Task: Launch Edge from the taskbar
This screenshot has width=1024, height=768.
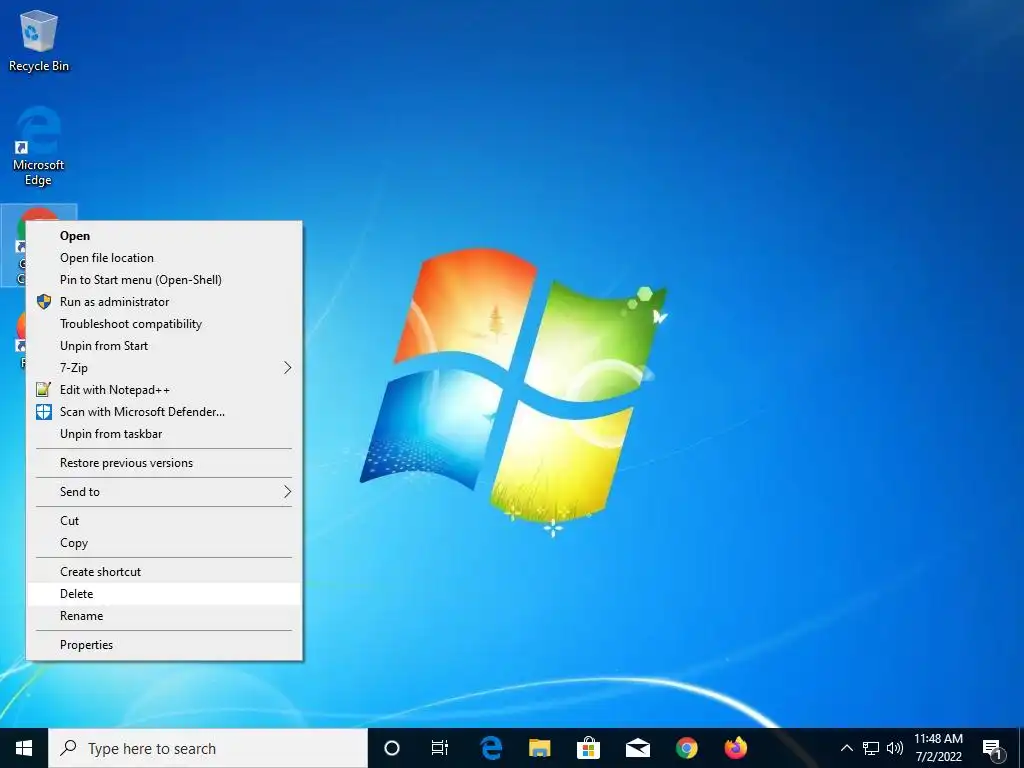Action: (491, 748)
